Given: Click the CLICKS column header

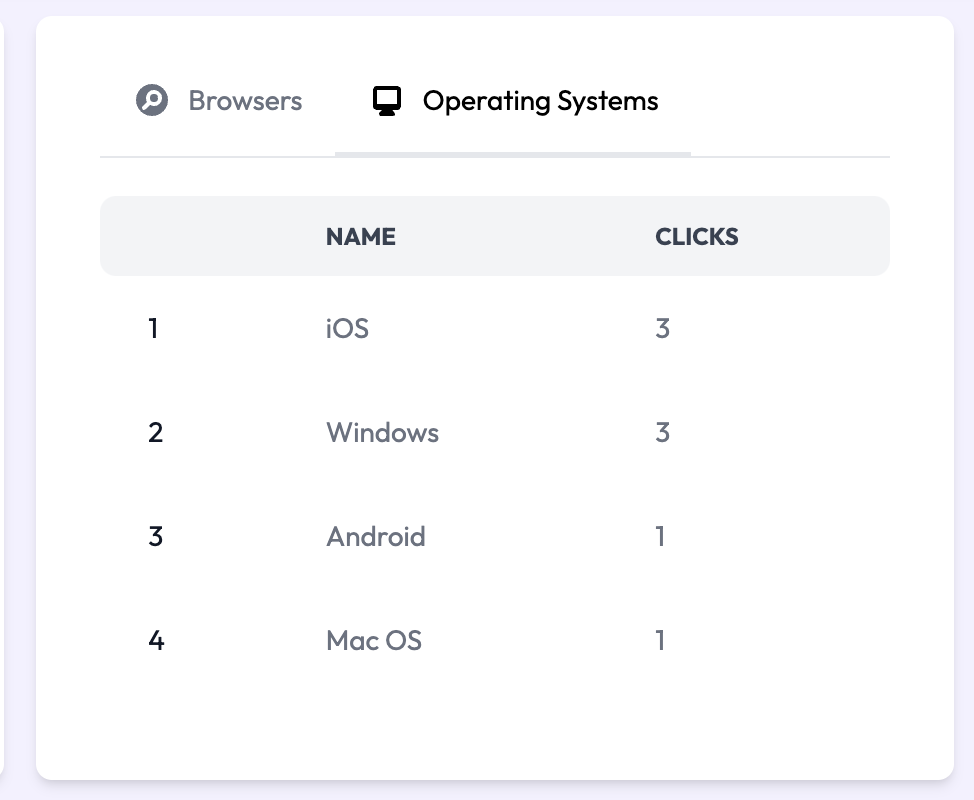Looking at the screenshot, I should pos(697,237).
